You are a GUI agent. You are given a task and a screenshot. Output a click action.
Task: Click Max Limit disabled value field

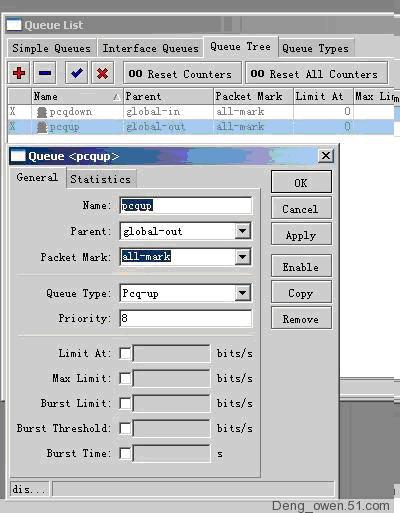tap(171, 378)
